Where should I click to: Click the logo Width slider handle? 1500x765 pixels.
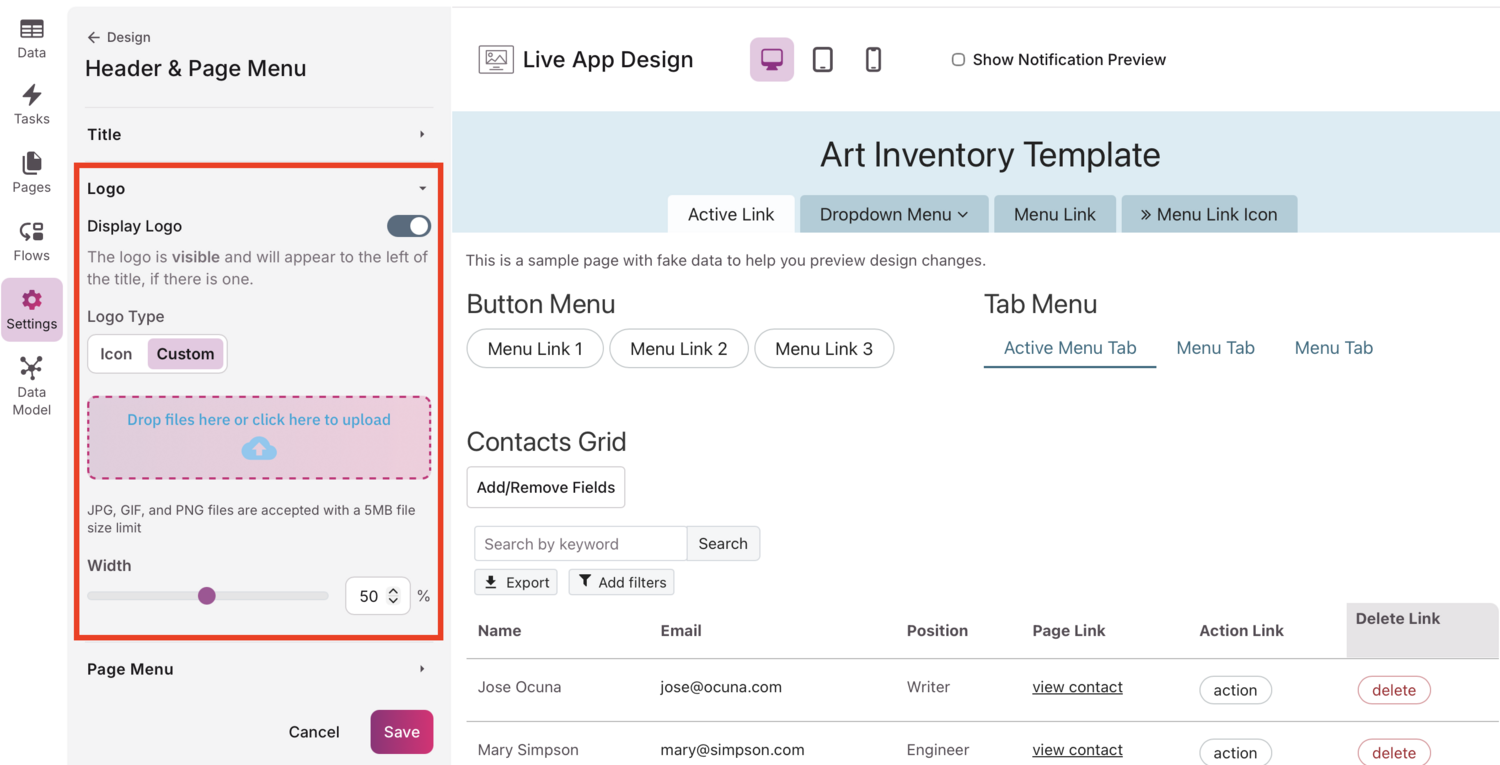tap(207, 596)
